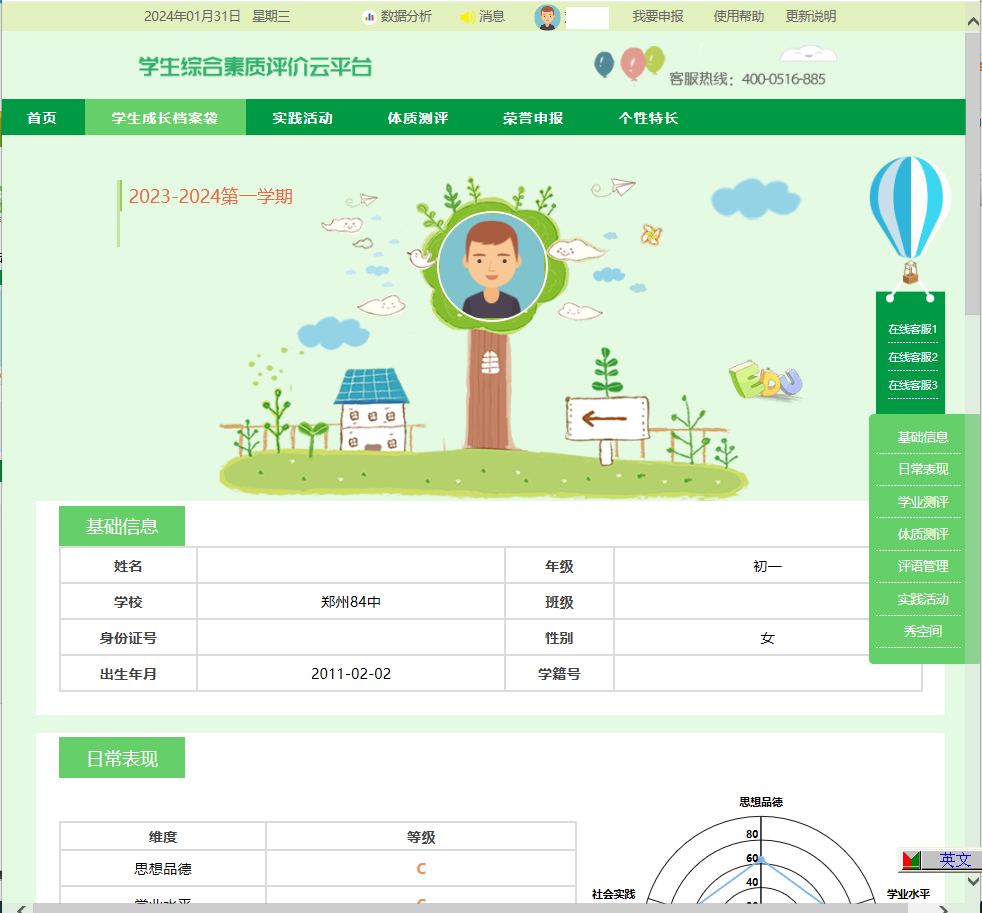This screenshot has width=982, height=913.
Task: Open 体质测评 in the green navigation bar
Action: pyautogui.click(x=418, y=118)
